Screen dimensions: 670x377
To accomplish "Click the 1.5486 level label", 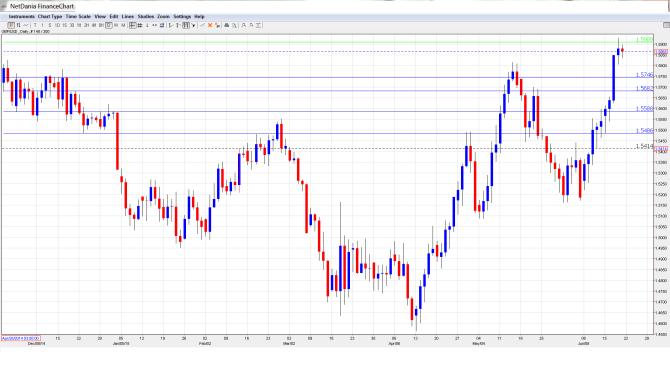I will (x=644, y=131).
